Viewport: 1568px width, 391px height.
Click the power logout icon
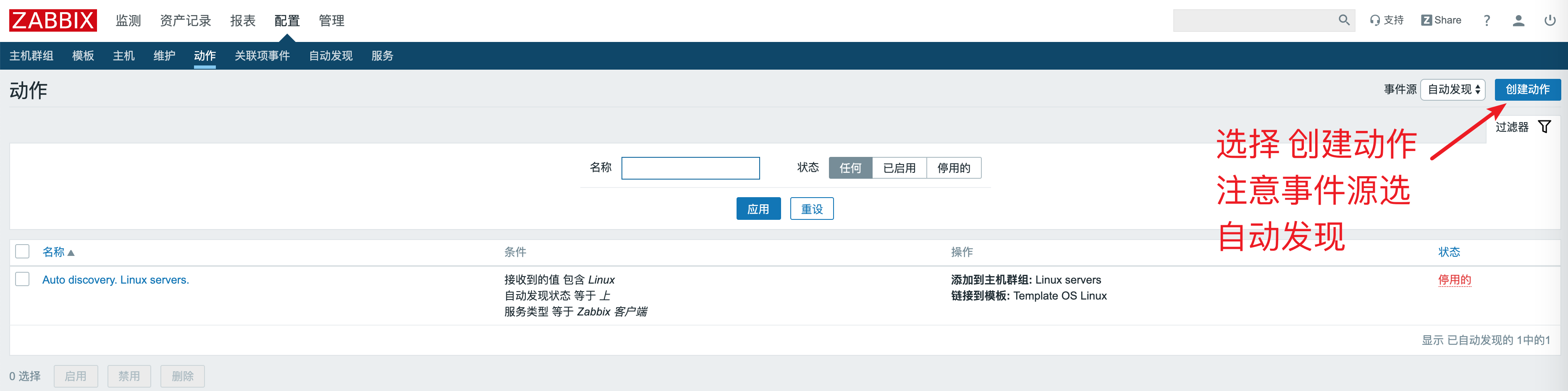pos(1550,21)
